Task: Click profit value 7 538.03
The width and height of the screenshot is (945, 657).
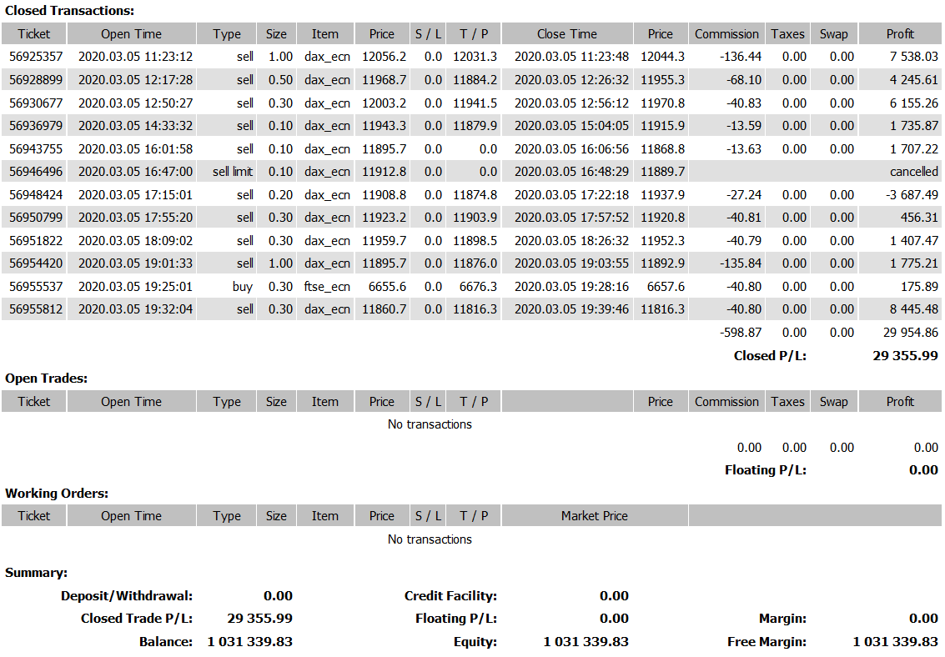Action: [914, 57]
